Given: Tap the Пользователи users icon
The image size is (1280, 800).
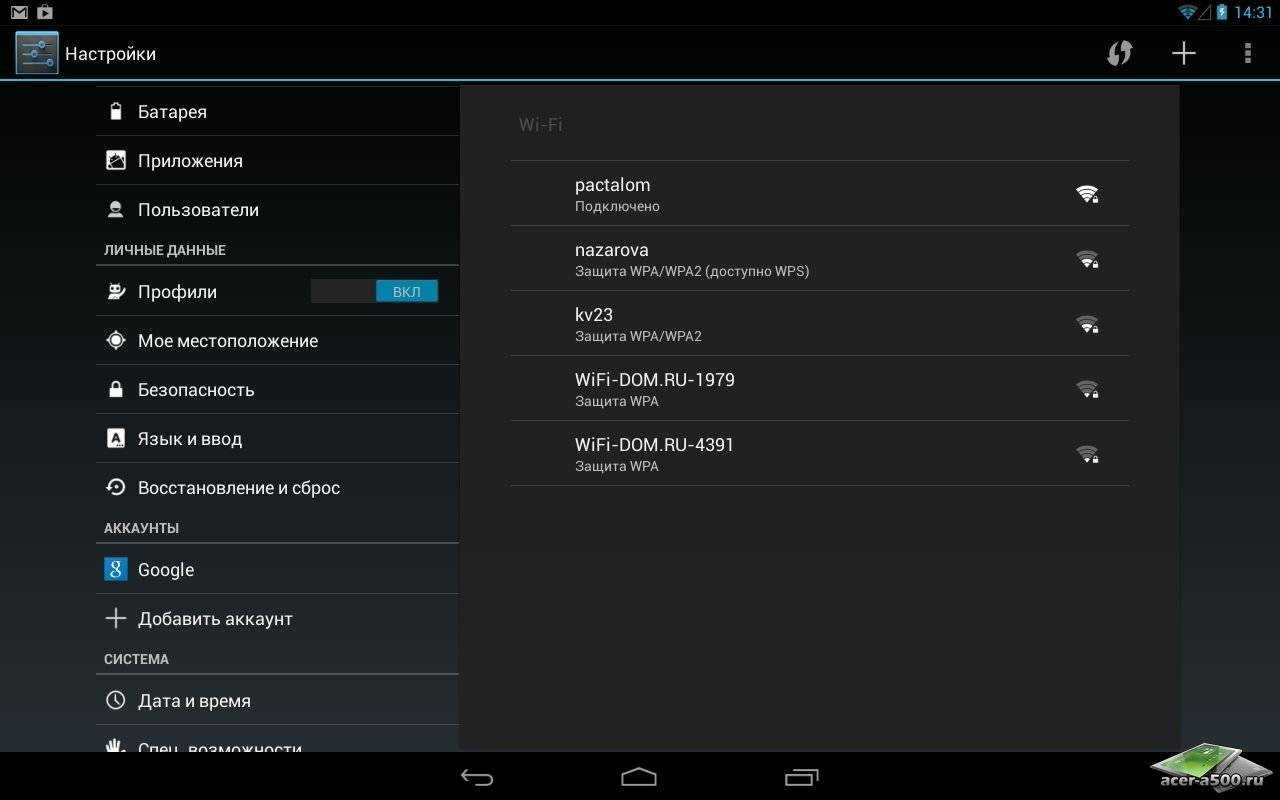Looking at the screenshot, I should point(116,209).
